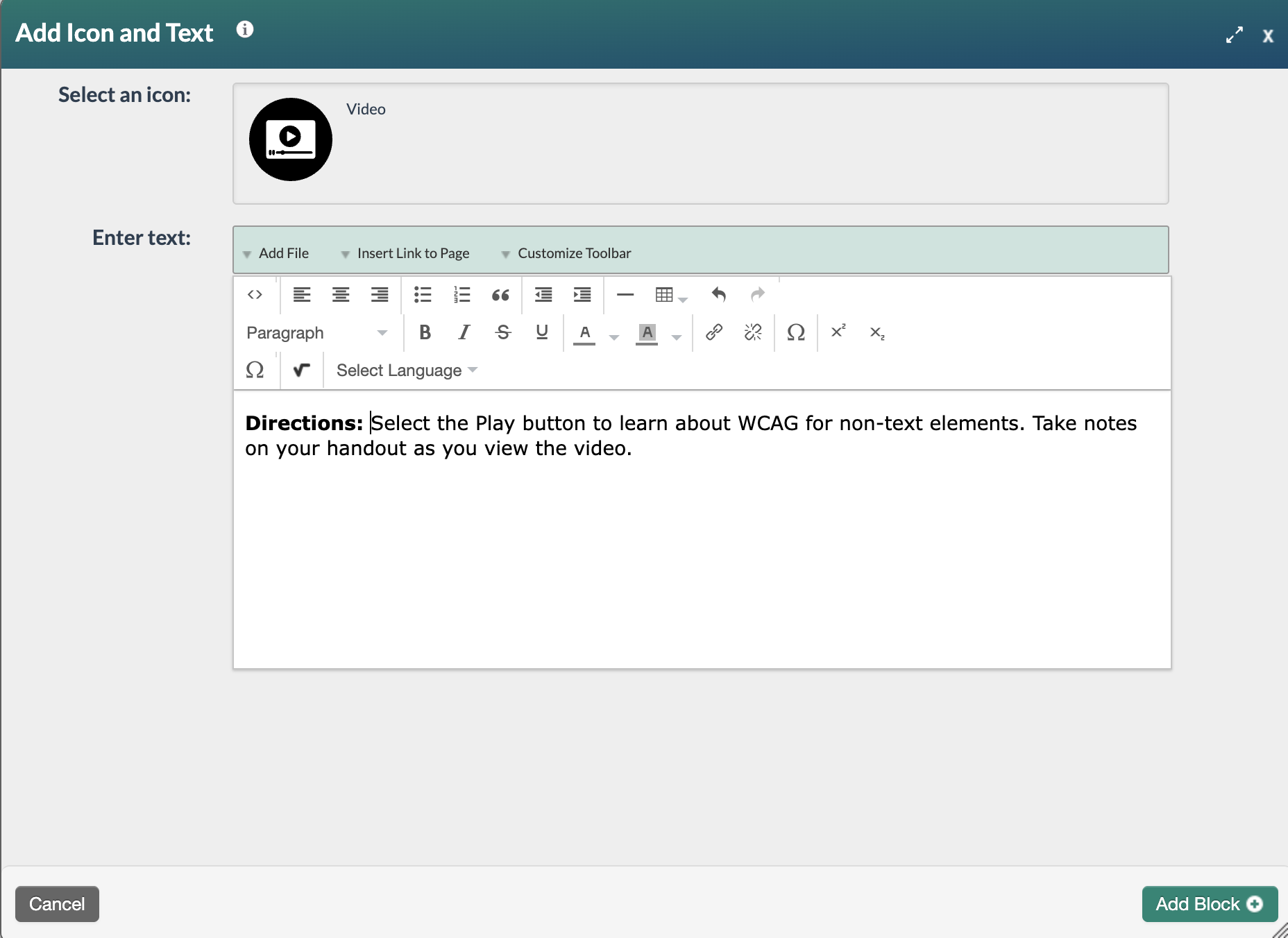Open the Add File menu
The width and height of the screenshot is (1288, 938).
(x=276, y=253)
